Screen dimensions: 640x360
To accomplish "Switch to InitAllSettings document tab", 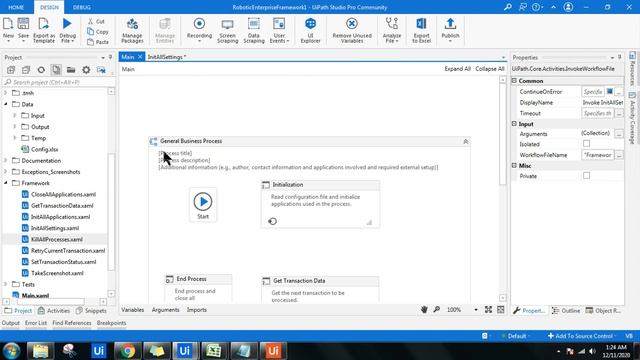I will (x=167, y=57).
